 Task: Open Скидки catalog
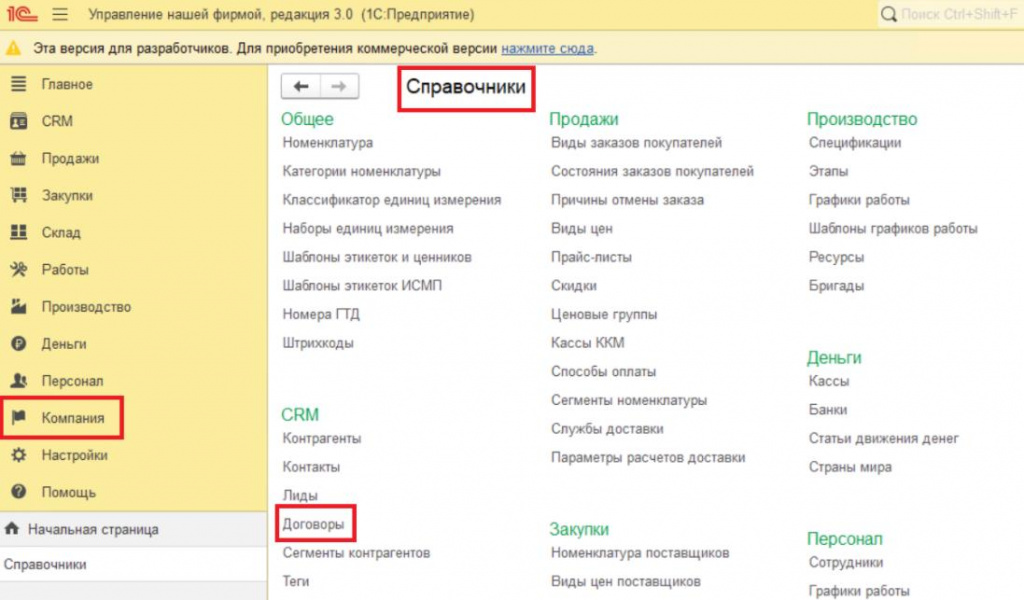(573, 285)
